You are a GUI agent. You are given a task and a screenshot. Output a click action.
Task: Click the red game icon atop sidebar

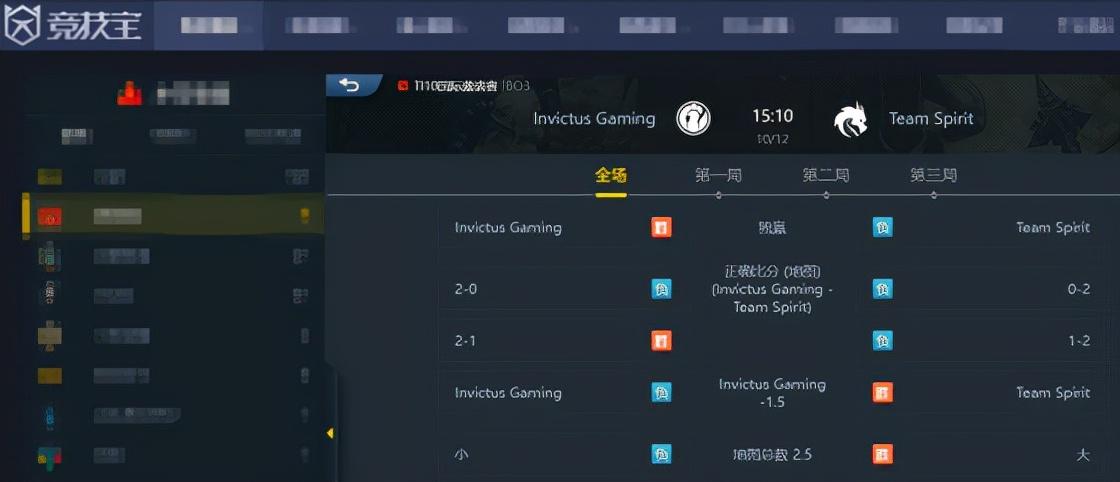pos(130,94)
